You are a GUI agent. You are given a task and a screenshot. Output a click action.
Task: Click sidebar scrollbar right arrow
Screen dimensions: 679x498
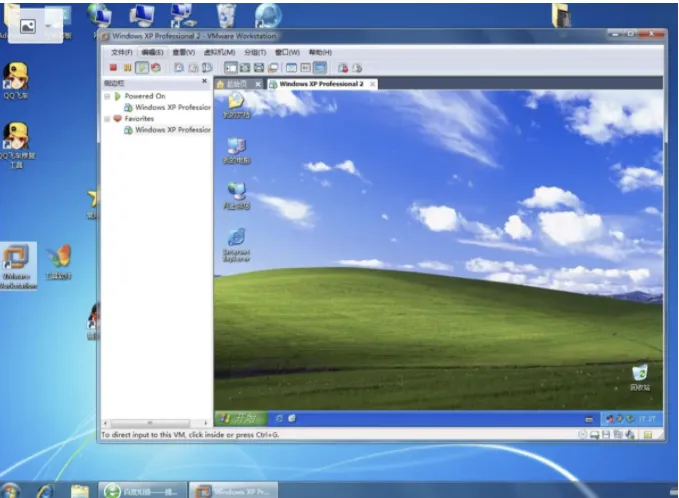pos(206,423)
